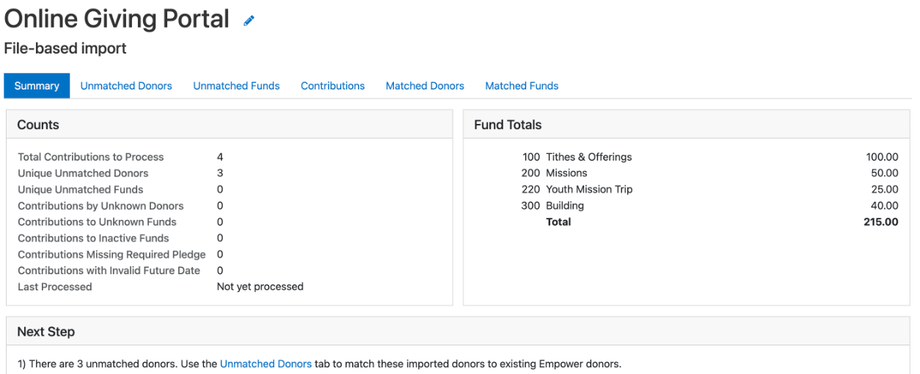This screenshot has height=374, width=920.
Task: Click the Total Contributions count of 4
Action: 220,157
